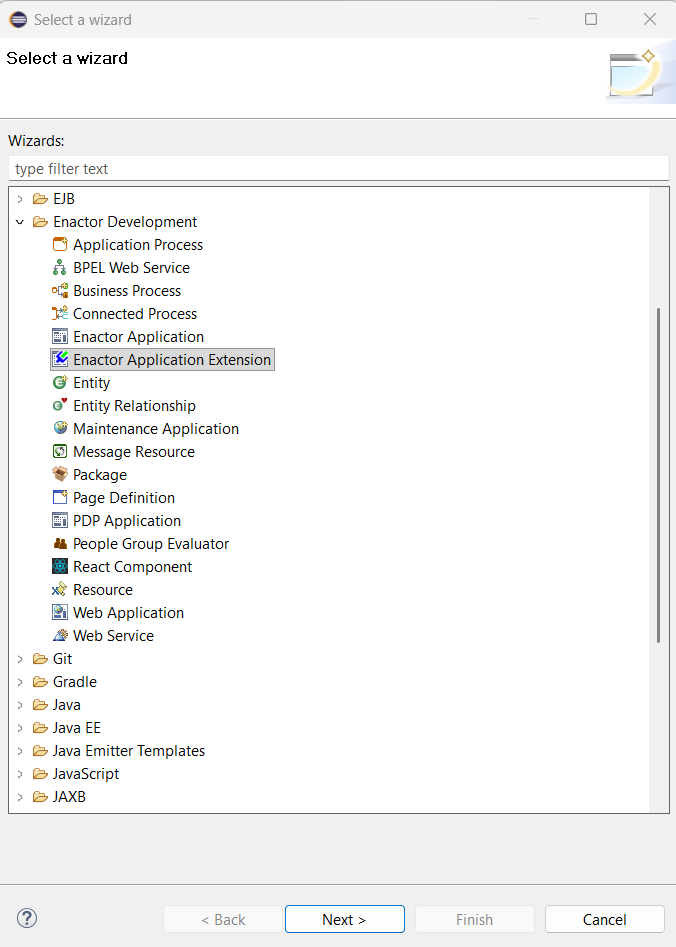Click the disabled Finish button
The image size is (676, 947).
click(x=474, y=919)
